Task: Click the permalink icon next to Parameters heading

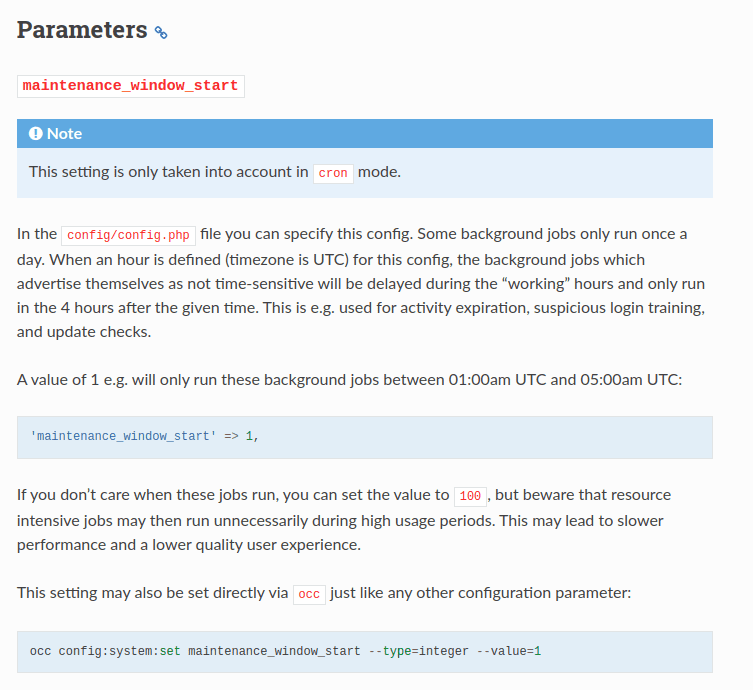Action: point(161,32)
